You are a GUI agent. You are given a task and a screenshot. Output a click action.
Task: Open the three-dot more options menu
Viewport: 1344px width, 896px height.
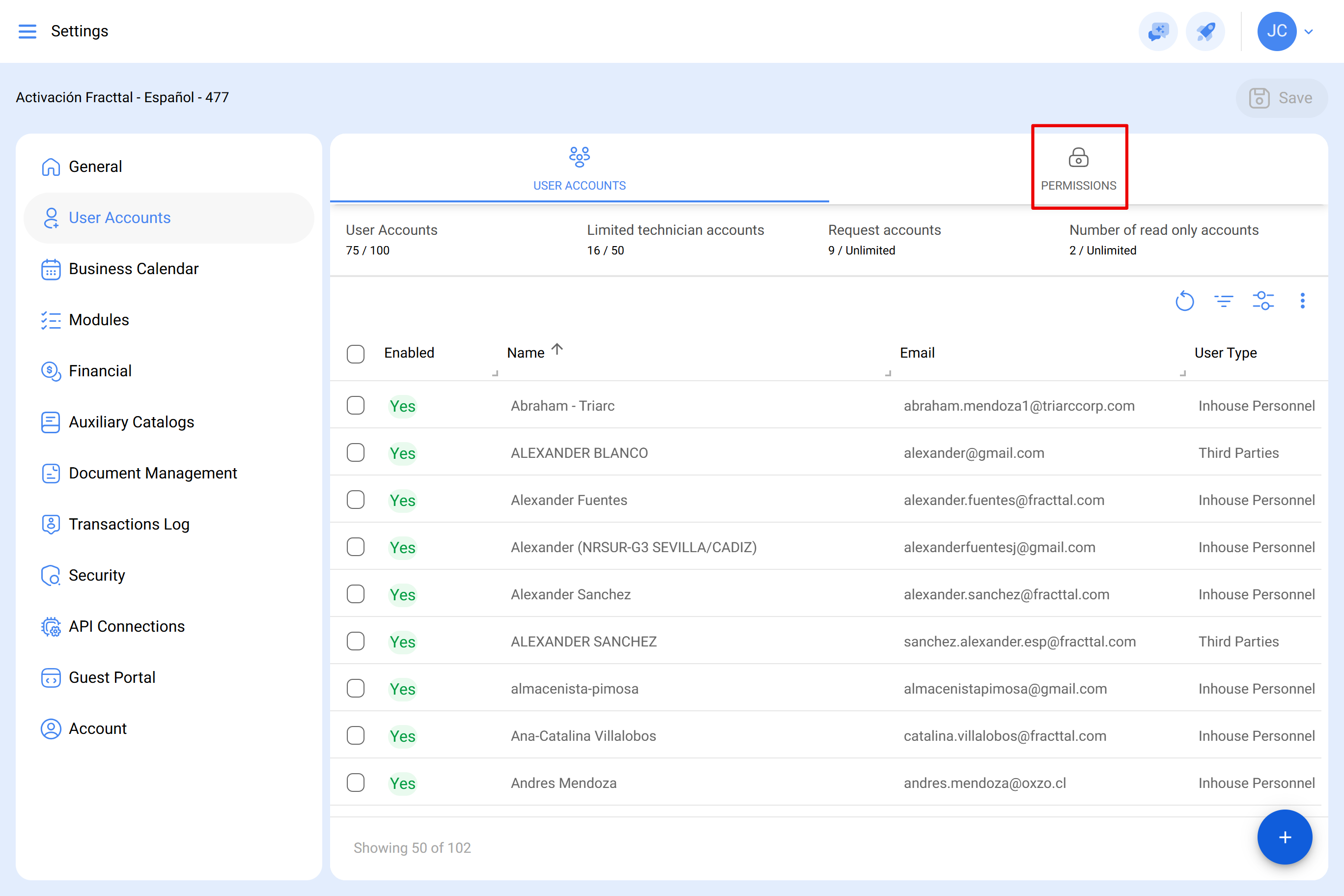(x=1302, y=301)
